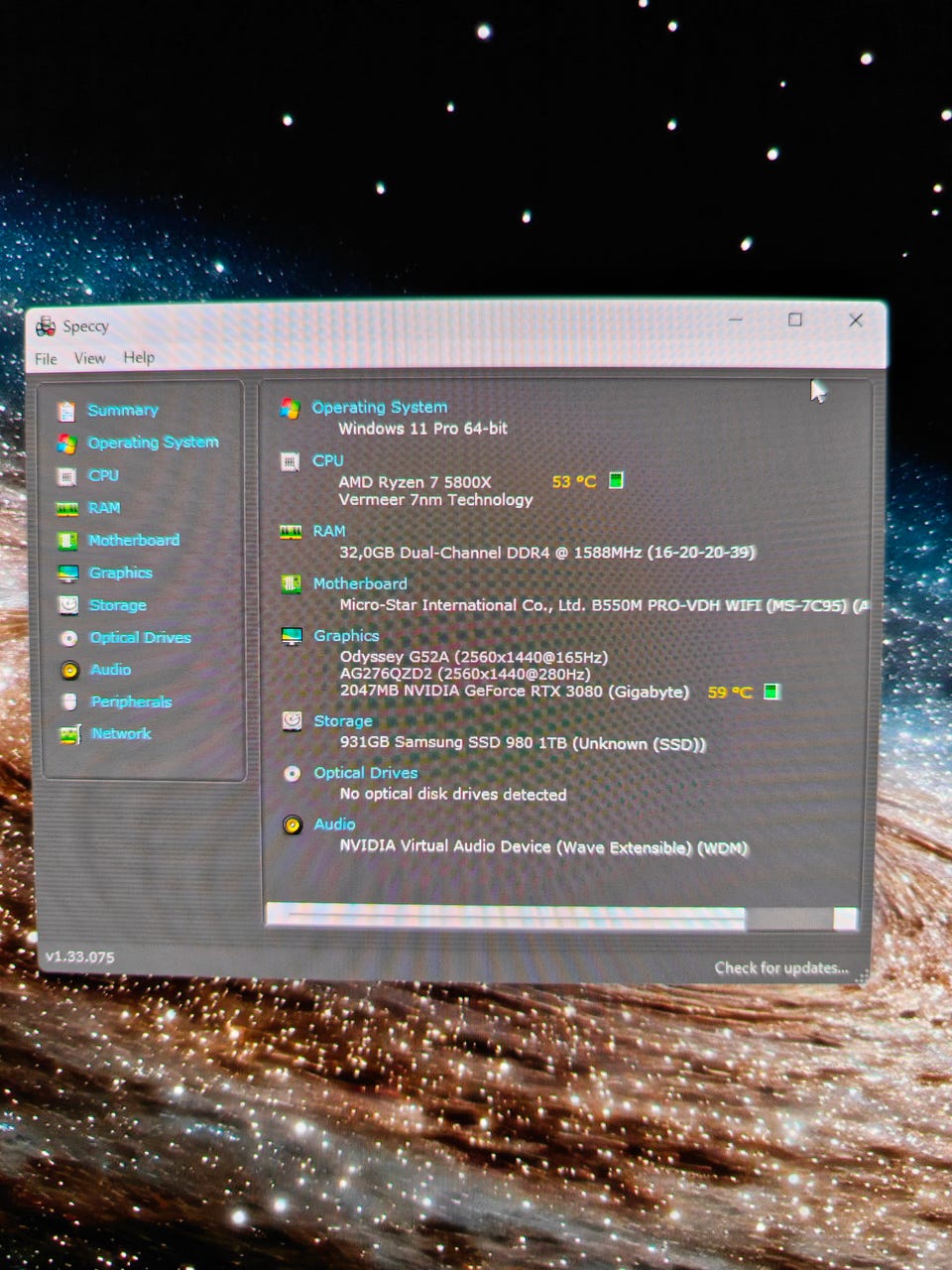Click the sidebar Storage drive icon
This screenshot has width=952, height=1270.
pos(68,605)
